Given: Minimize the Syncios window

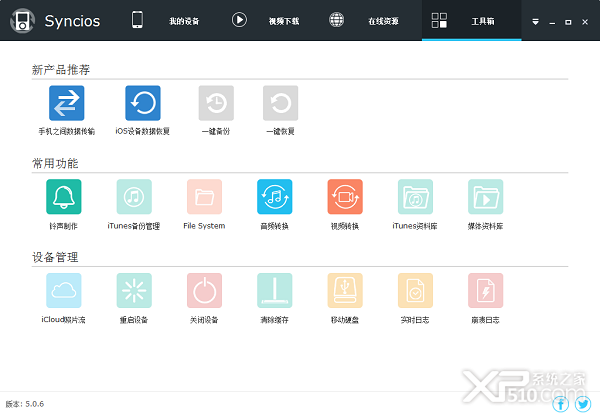Looking at the screenshot, I should tap(552, 22).
